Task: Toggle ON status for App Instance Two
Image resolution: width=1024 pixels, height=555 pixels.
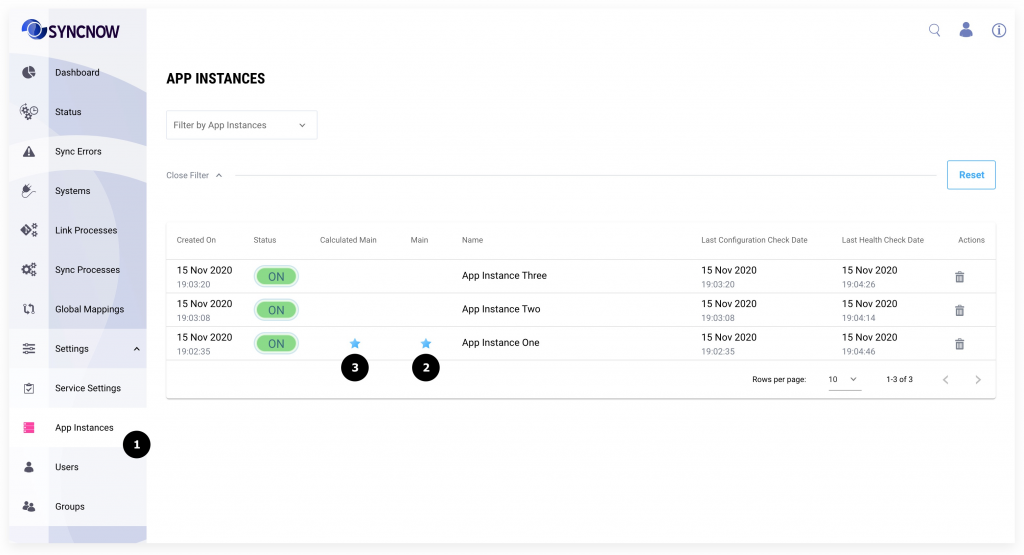Action: click(x=276, y=310)
